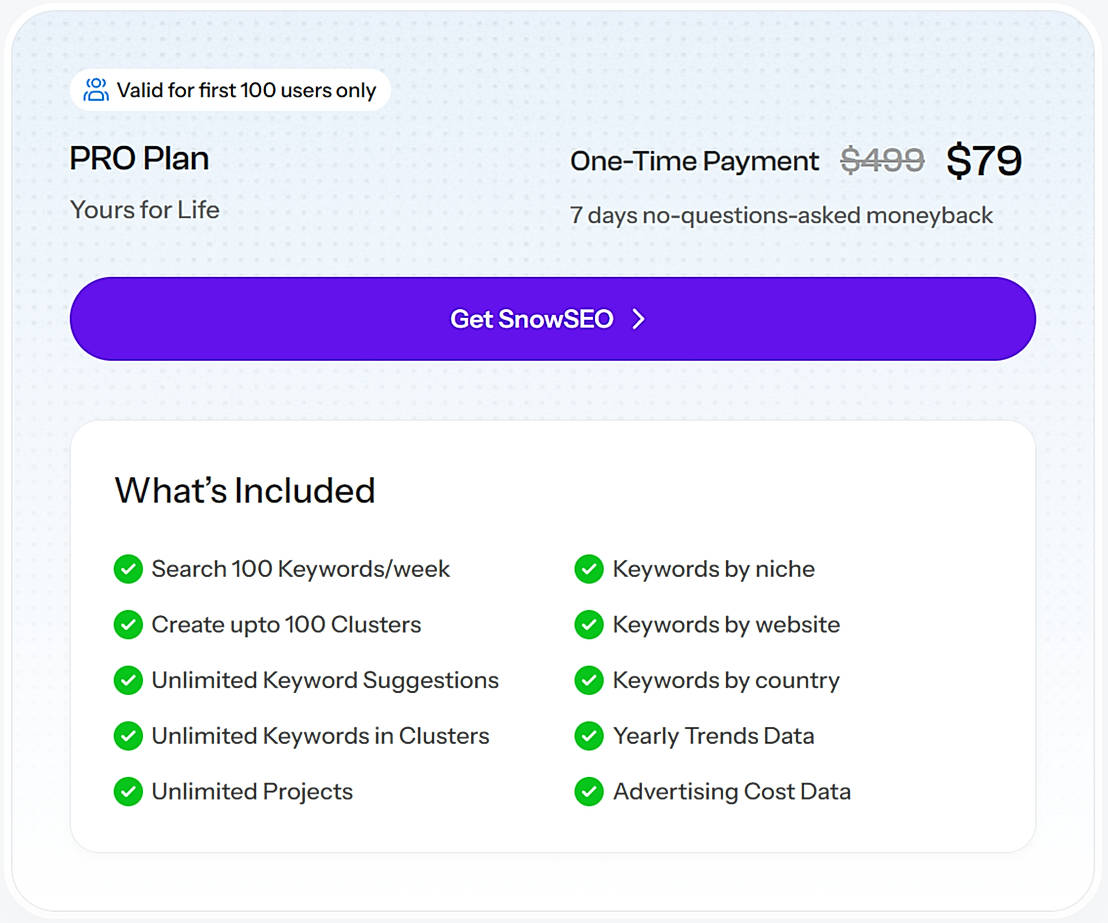Click 'Unlimited Keywords in Clusters' feature text
1108x923 pixels.
pyautogui.click(x=320, y=736)
